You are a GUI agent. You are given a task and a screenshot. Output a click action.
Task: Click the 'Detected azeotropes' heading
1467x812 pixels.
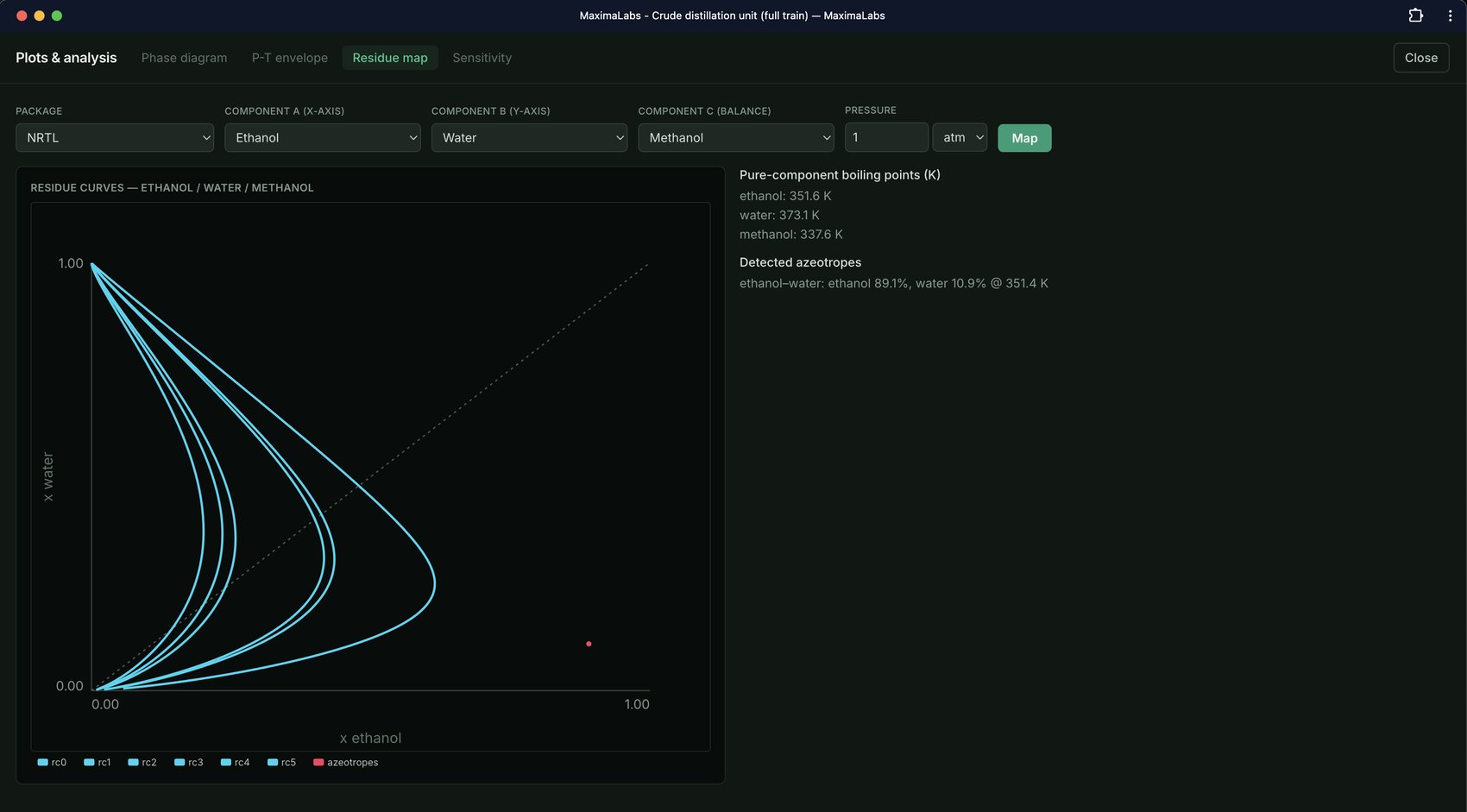click(x=800, y=262)
